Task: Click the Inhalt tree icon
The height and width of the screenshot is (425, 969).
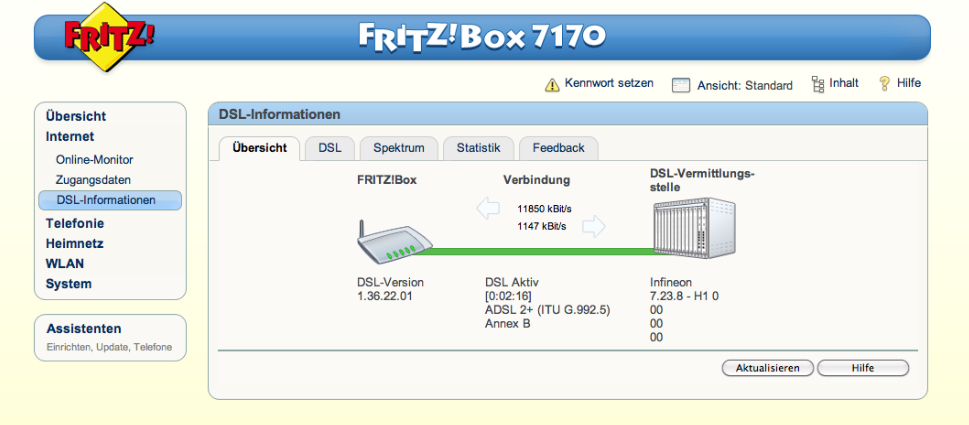Action: (x=818, y=84)
